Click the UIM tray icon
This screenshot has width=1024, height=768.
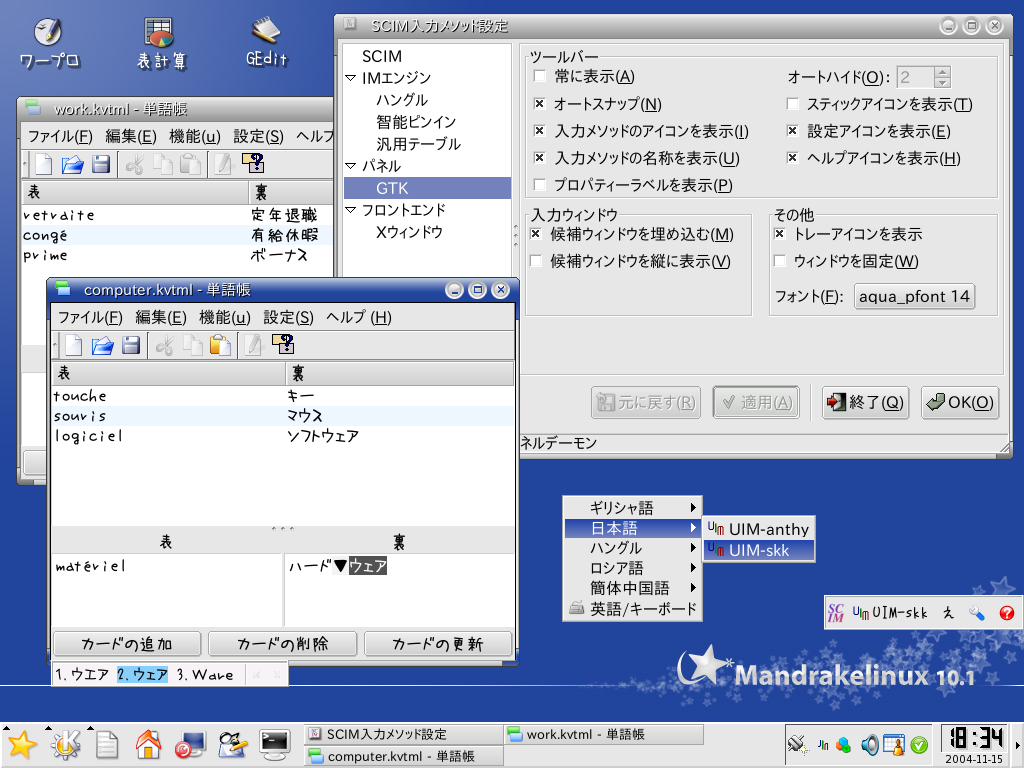pos(823,744)
